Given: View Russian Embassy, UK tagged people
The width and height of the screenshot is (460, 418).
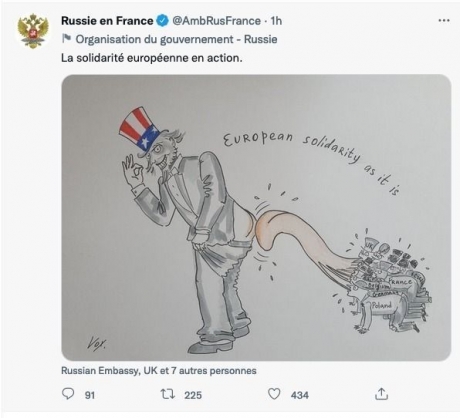Looking at the screenshot, I should (x=159, y=371).
